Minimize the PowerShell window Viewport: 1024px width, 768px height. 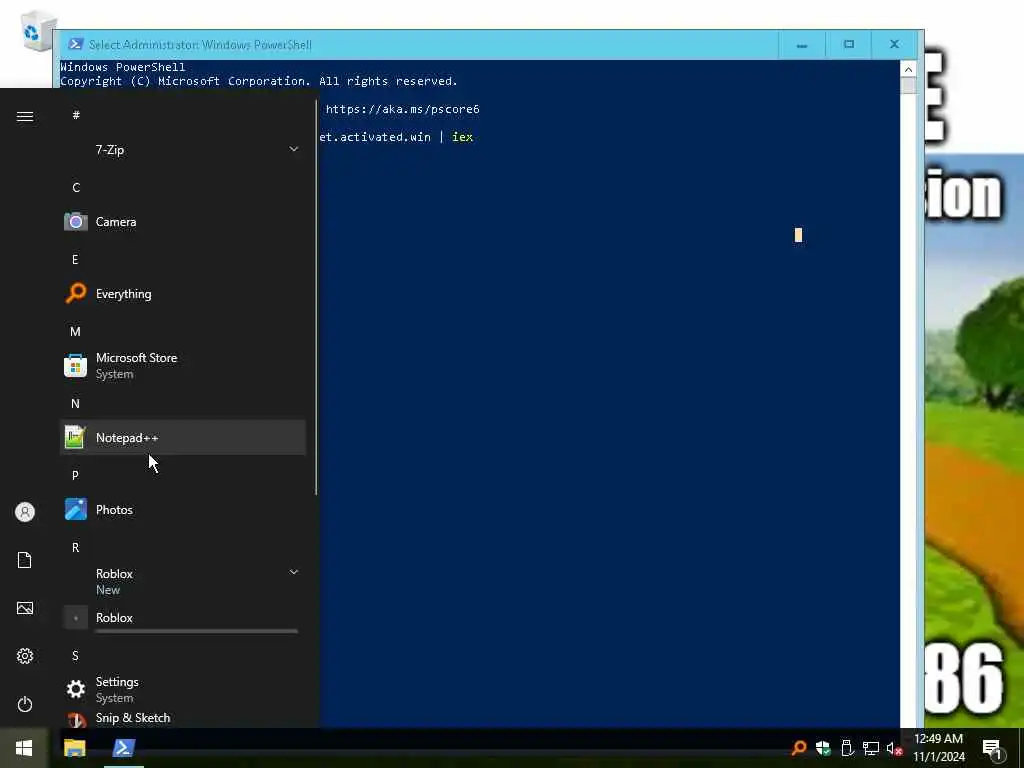(x=802, y=44)
